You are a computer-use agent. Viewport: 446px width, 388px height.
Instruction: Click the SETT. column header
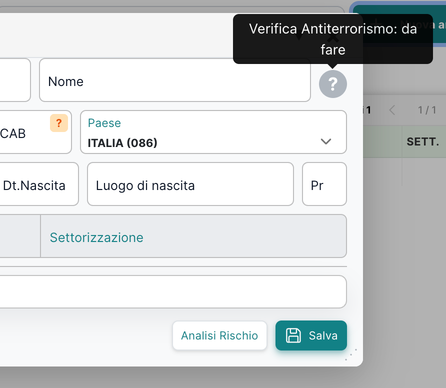click(423, 142)
